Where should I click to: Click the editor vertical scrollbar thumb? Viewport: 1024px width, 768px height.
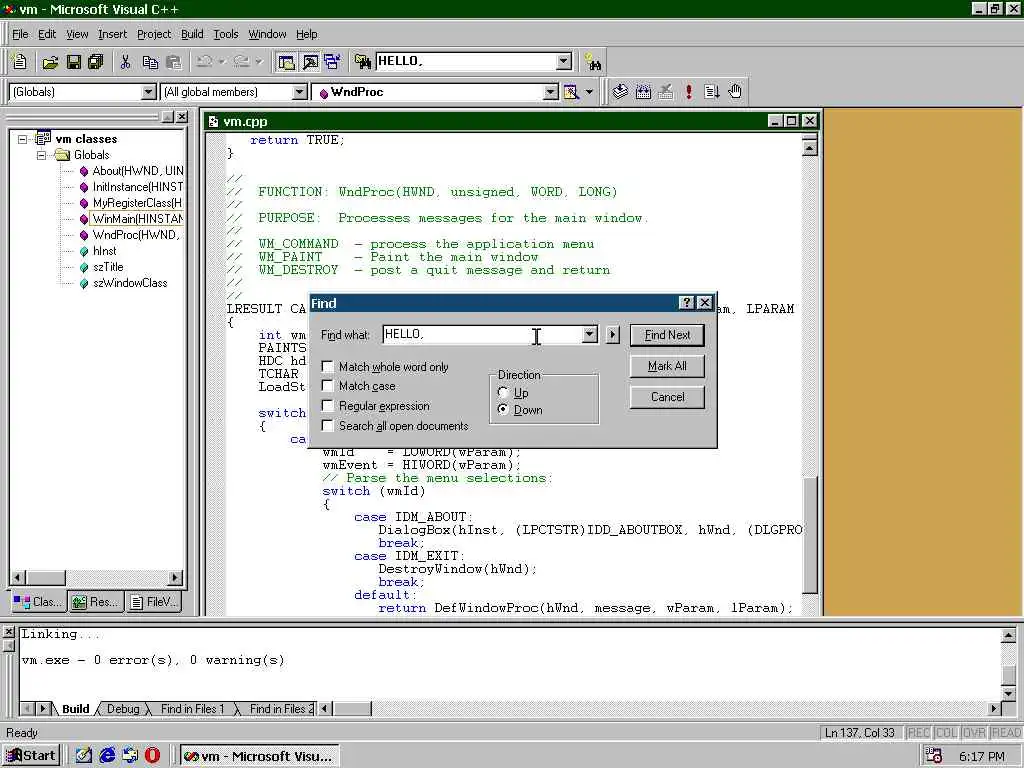click(x=810, y=535)
